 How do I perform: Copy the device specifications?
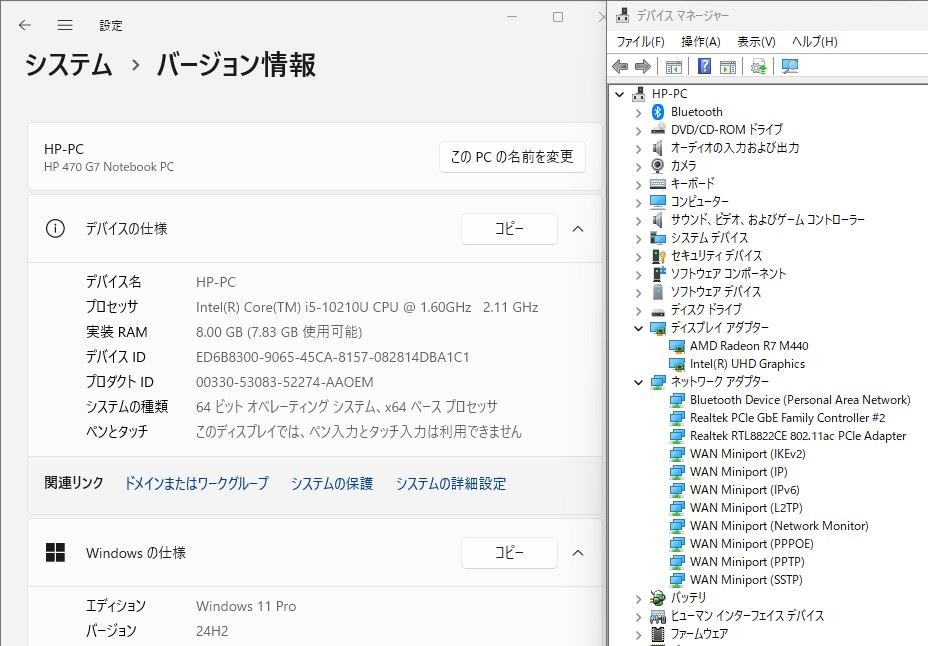(509, 228)
